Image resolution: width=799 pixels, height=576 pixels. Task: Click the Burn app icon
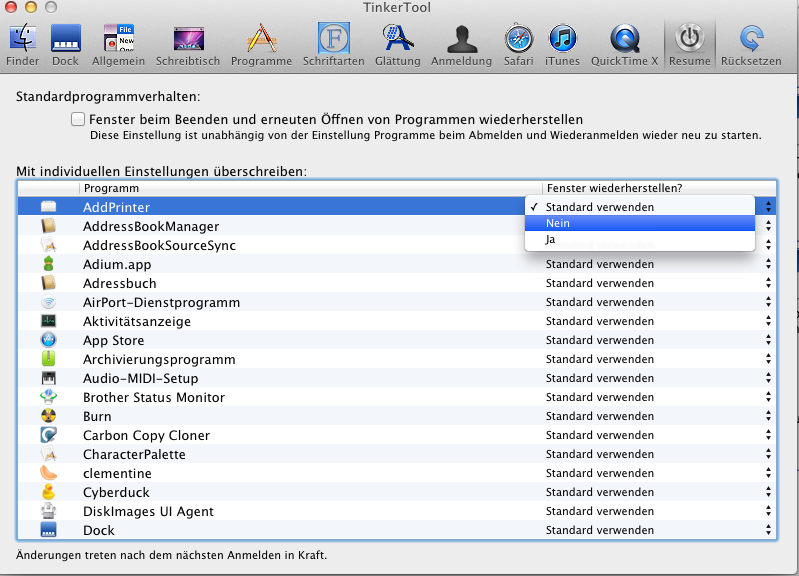pos(48,416)
